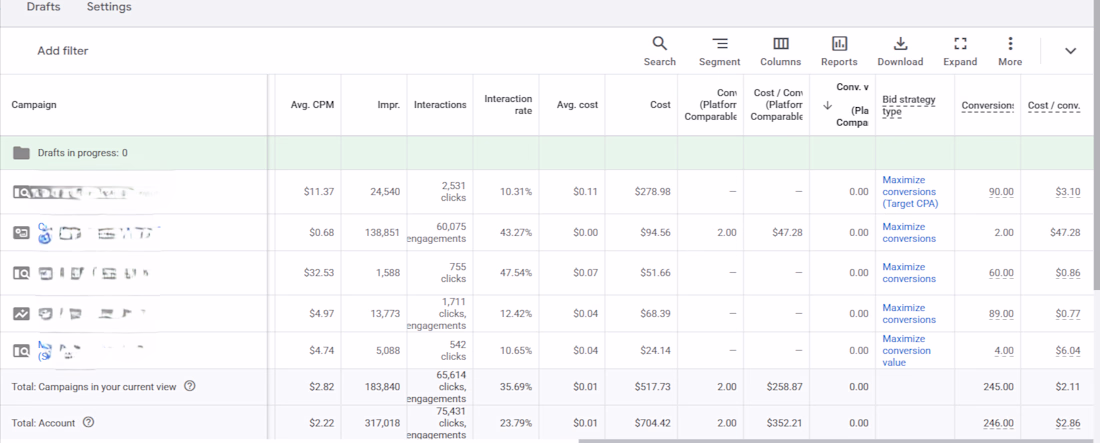Image resolution: width=1100 pixels, height=443 pixels.
Task: Click Add filter
Action: [x=62, y=51]
